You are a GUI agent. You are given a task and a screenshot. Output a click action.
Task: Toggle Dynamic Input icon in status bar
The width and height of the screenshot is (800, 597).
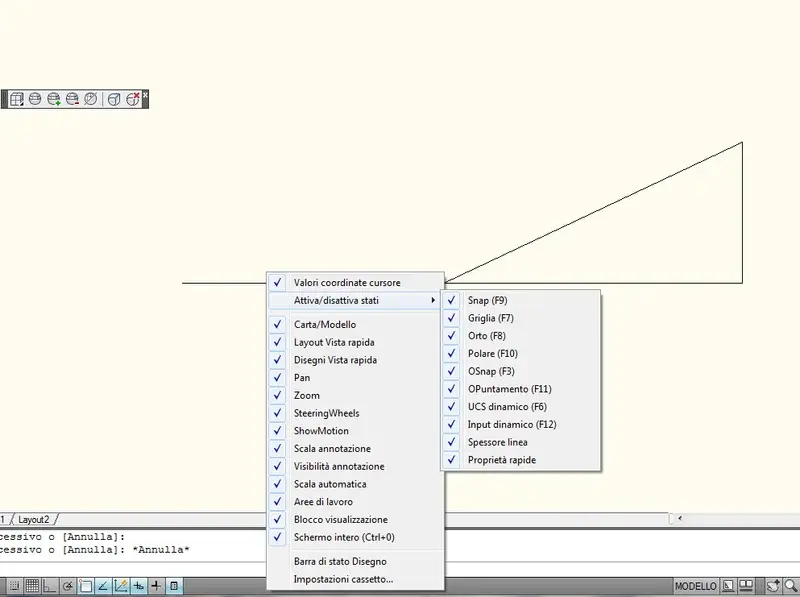pyautogui.click(x=138, y=586)
